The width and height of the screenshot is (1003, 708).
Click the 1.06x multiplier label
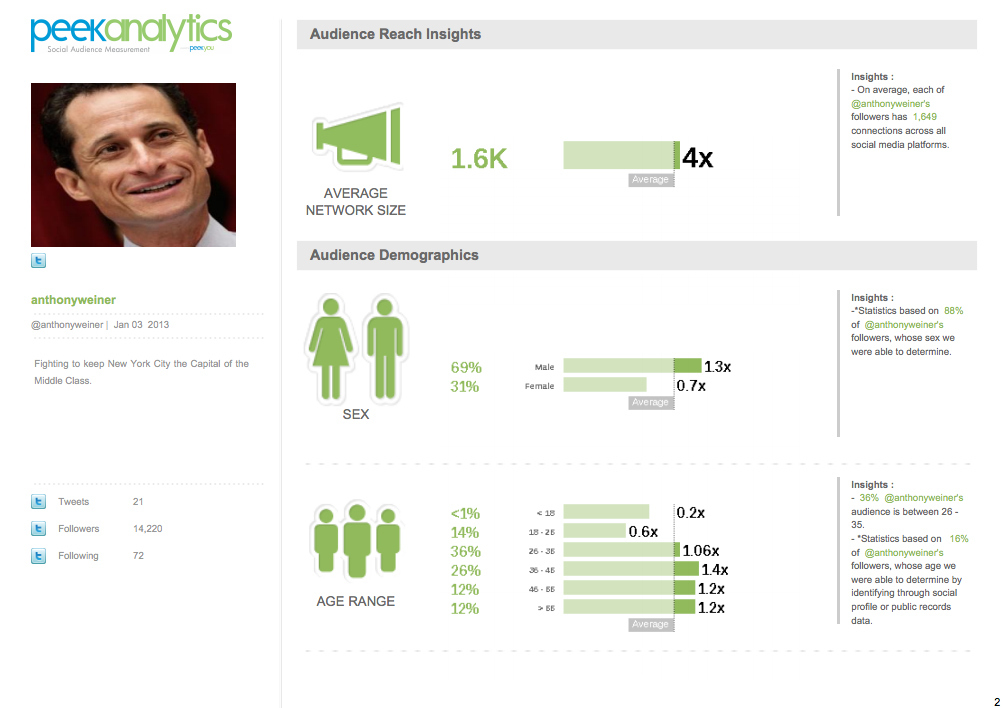[701, 551]
